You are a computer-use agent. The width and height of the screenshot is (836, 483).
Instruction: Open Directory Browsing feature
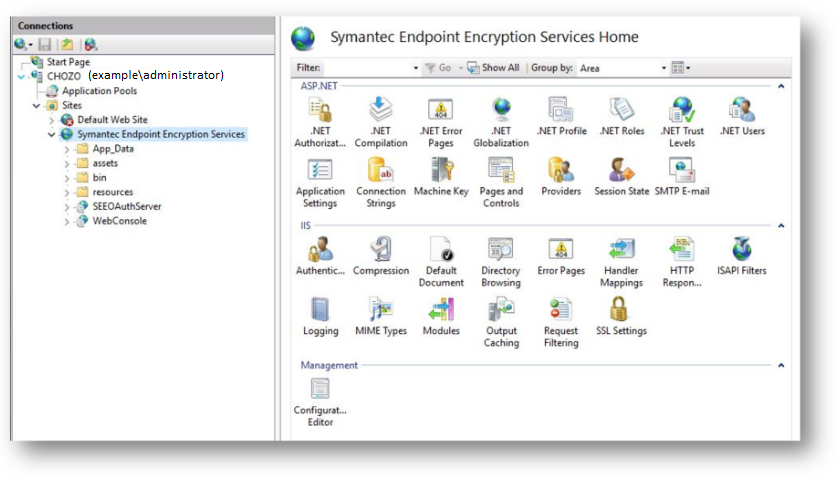(501, 262)
